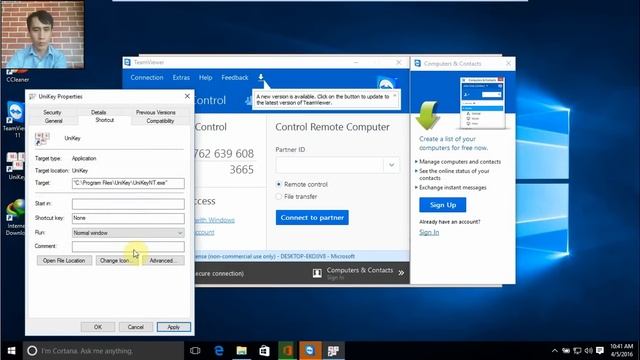Expand Computers & Contacts double chevron

coord(401,273)
